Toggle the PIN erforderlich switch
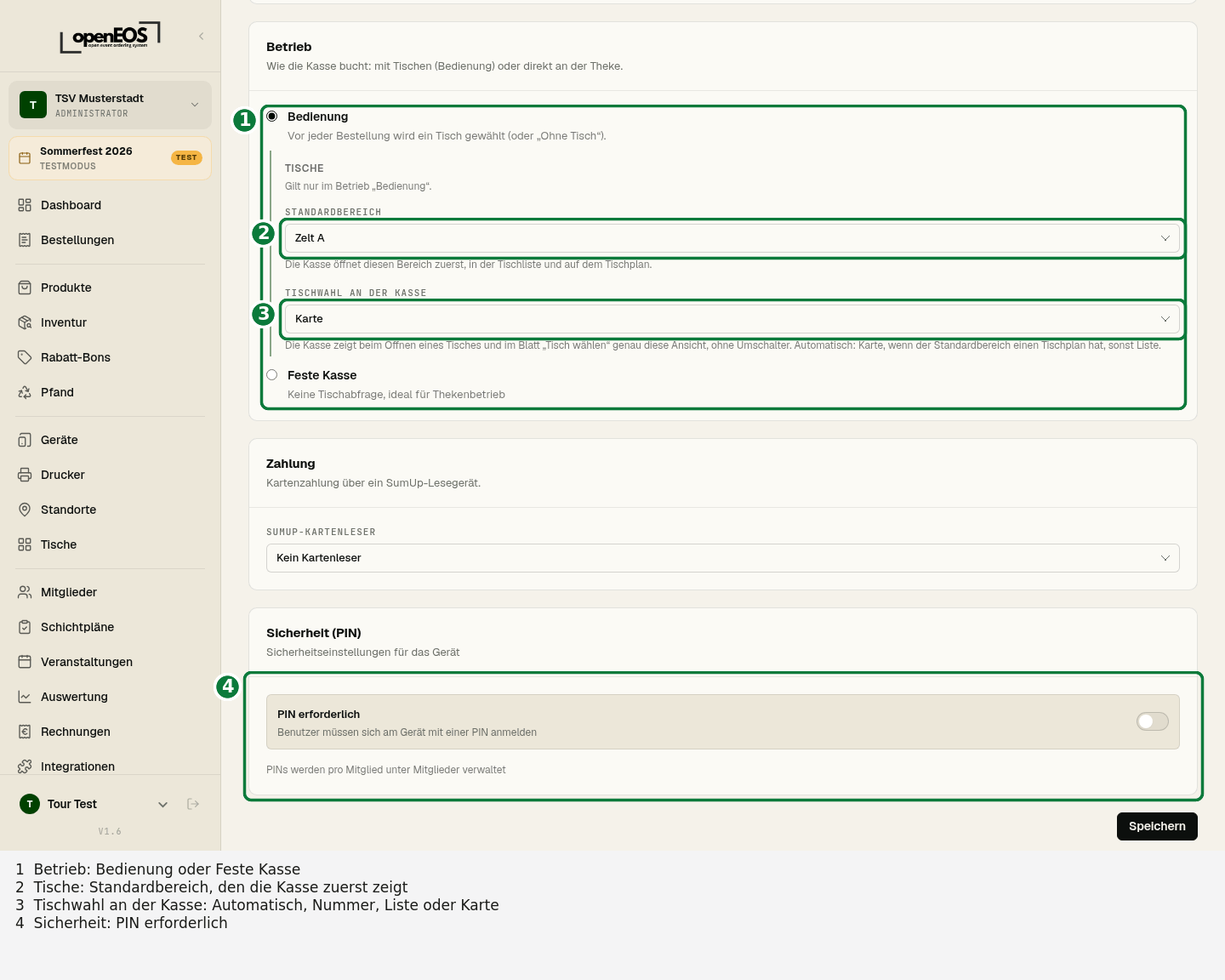1225x980 pixels. 1153,721
